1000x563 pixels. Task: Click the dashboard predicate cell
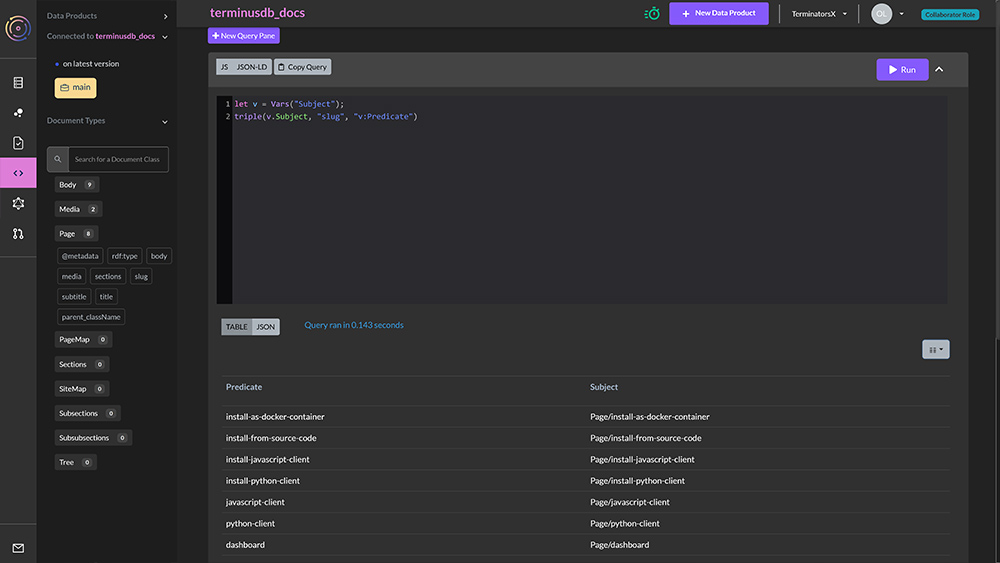pyautogui.click(x=245, y=545)
